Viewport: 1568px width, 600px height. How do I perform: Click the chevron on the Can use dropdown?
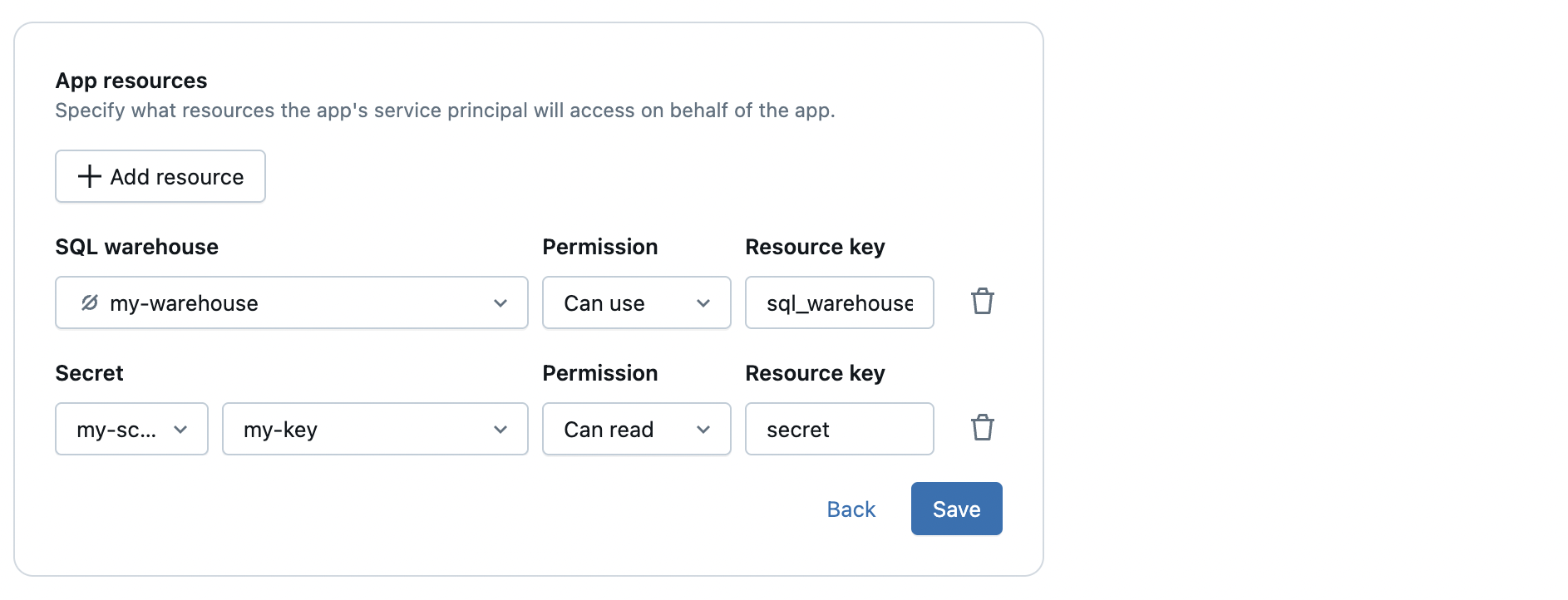(703, 302)
